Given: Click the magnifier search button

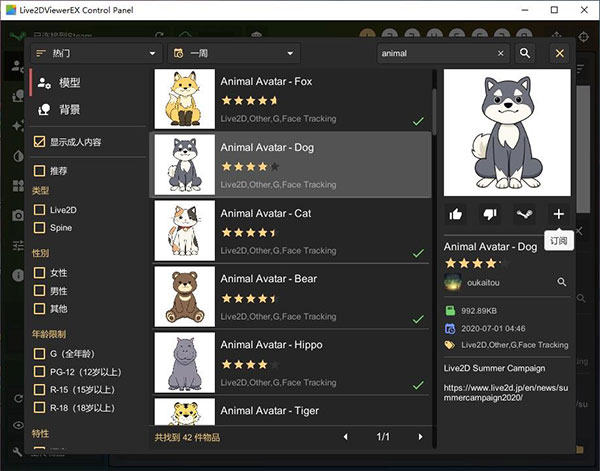Looking at the screenshot, I should [525, 53].
